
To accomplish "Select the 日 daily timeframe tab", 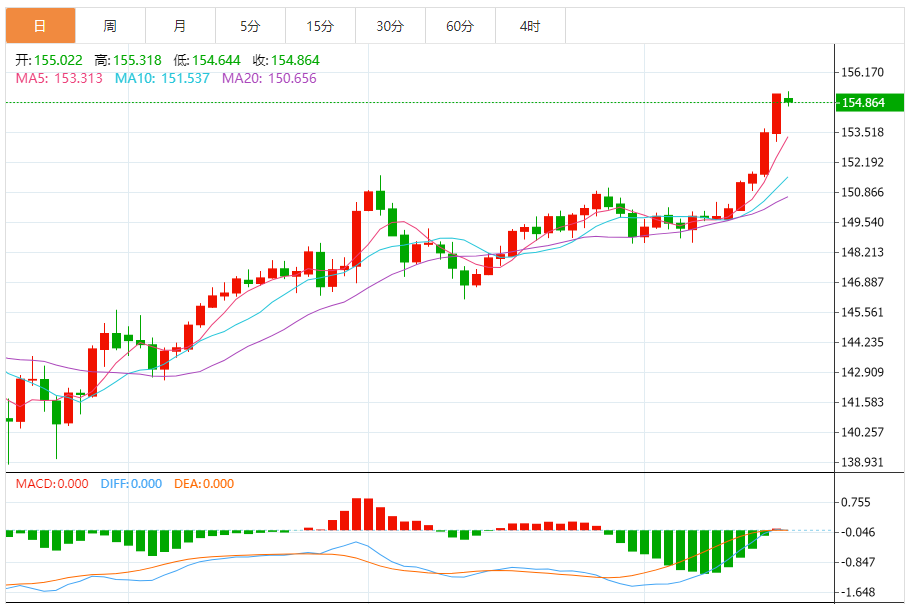I will point(40,26).
